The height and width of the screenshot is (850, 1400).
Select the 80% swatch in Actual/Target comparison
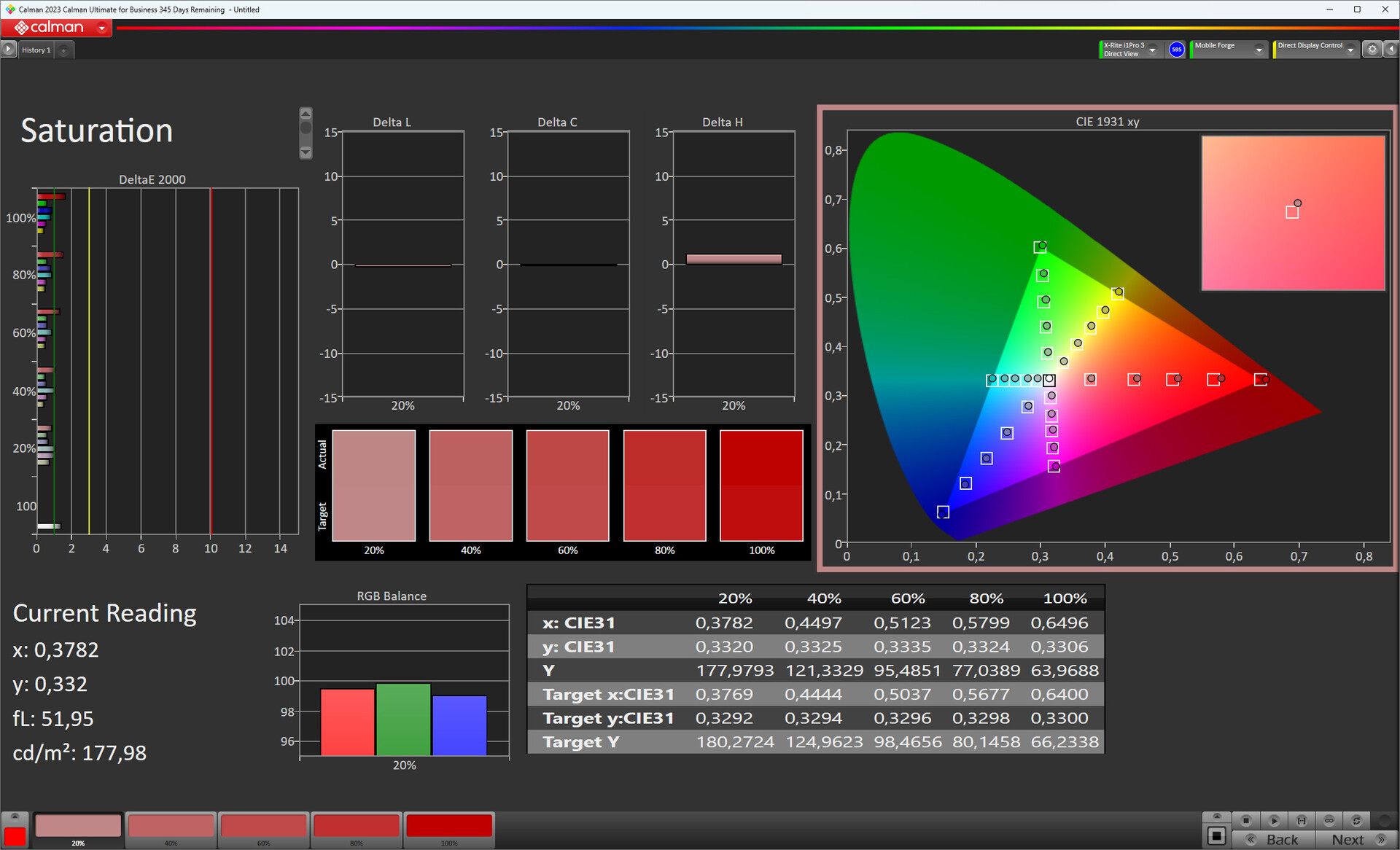[x=665, y=486]
